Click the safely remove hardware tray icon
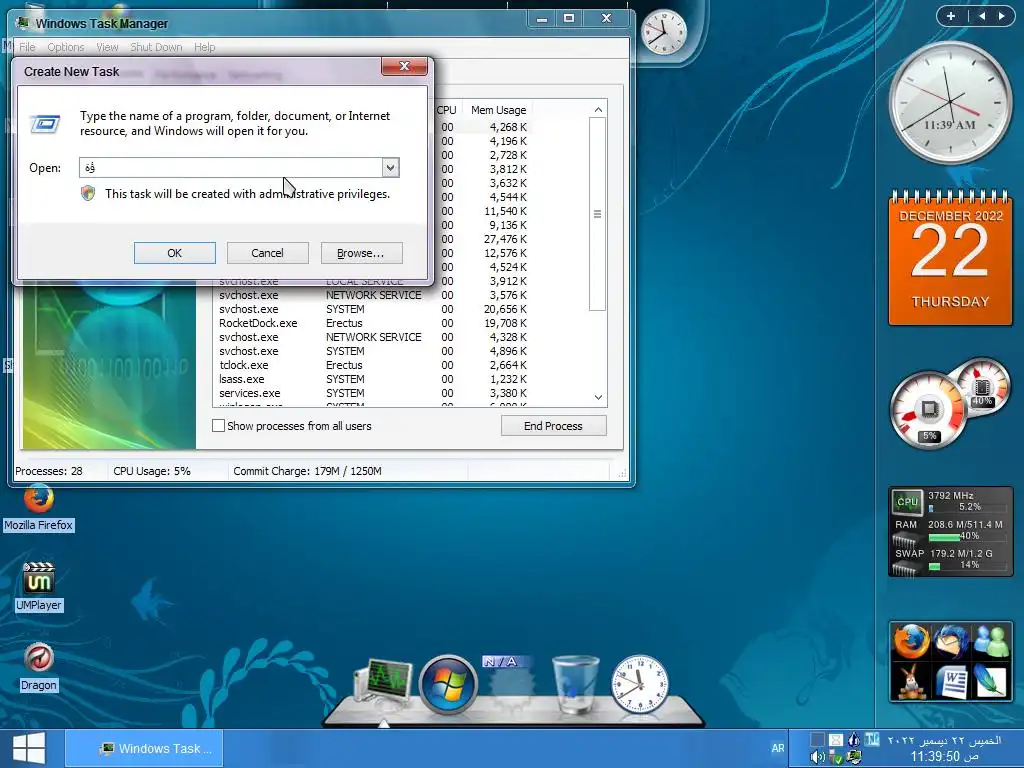This screenshot has width=1024, height=768. (835, 758)
